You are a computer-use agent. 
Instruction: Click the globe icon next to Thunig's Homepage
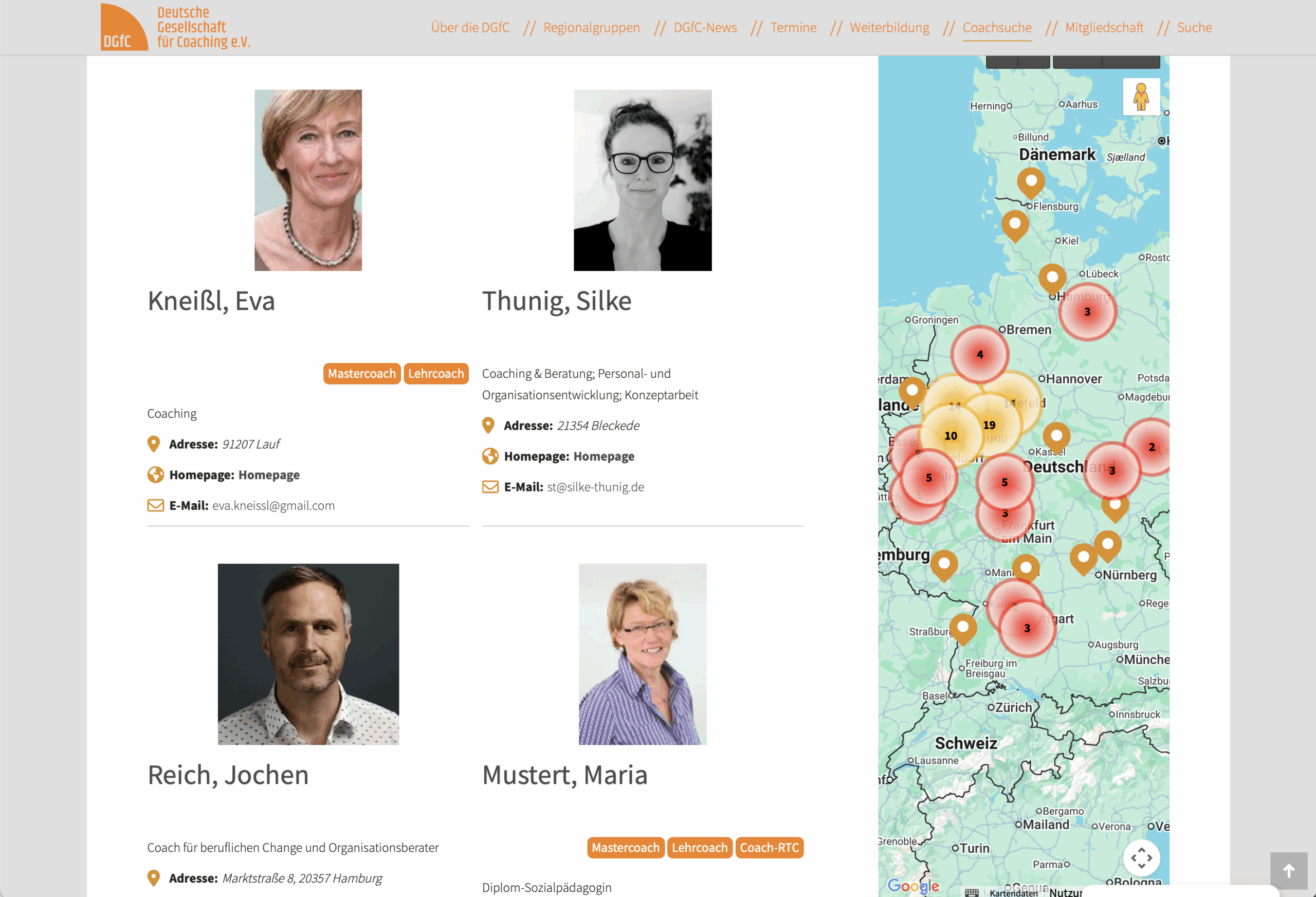coord(488,456)
